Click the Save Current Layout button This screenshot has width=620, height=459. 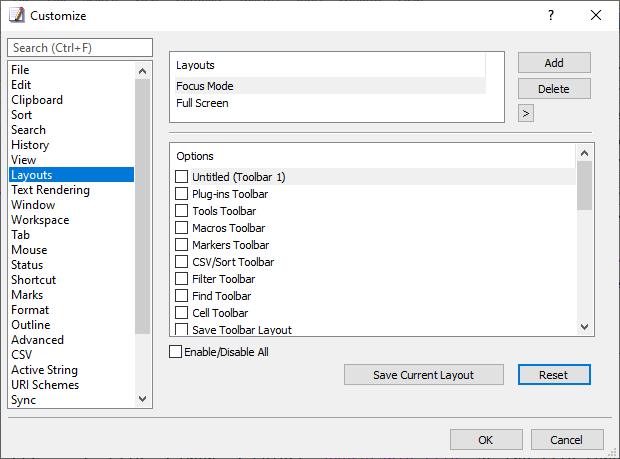[424, 375]
